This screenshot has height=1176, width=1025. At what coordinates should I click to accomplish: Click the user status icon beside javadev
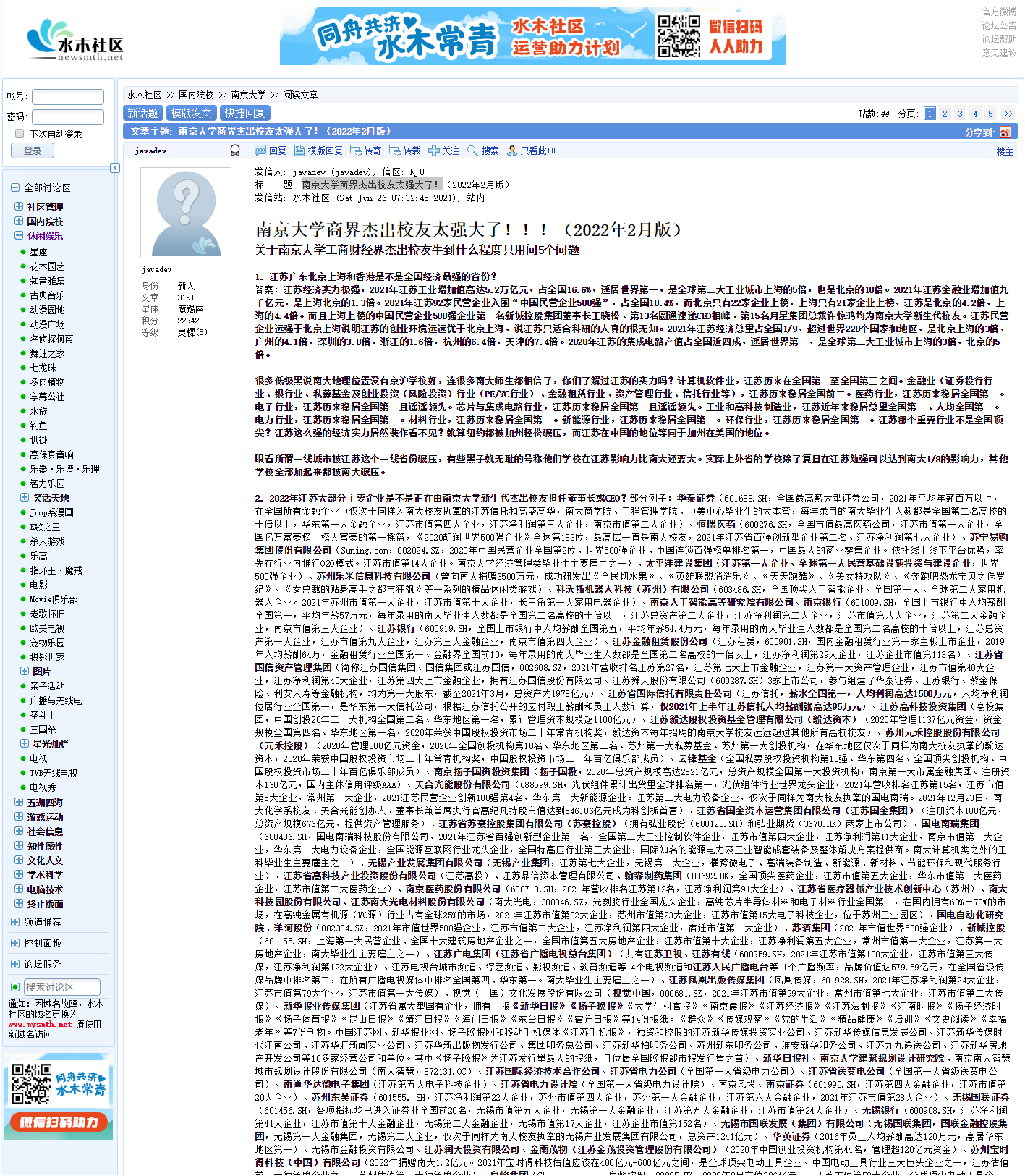pyautogui.click(x=235, y=151)
